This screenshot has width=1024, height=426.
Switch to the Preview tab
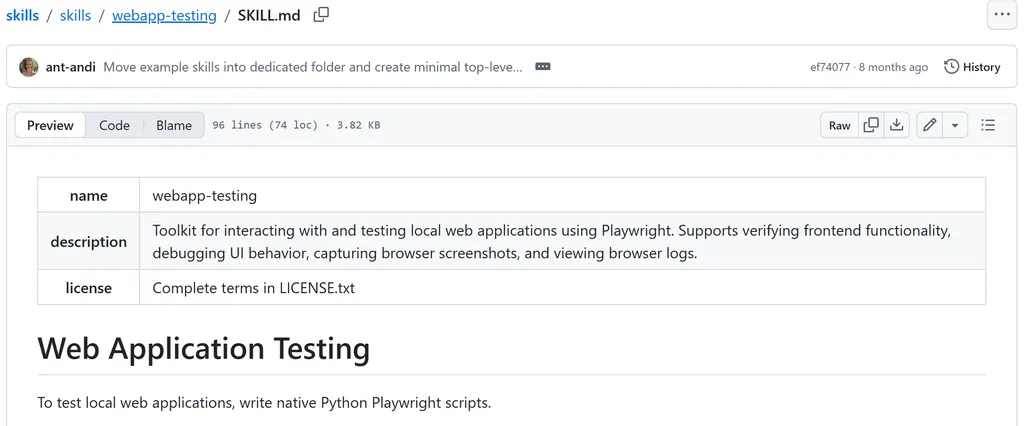point(50,125)
